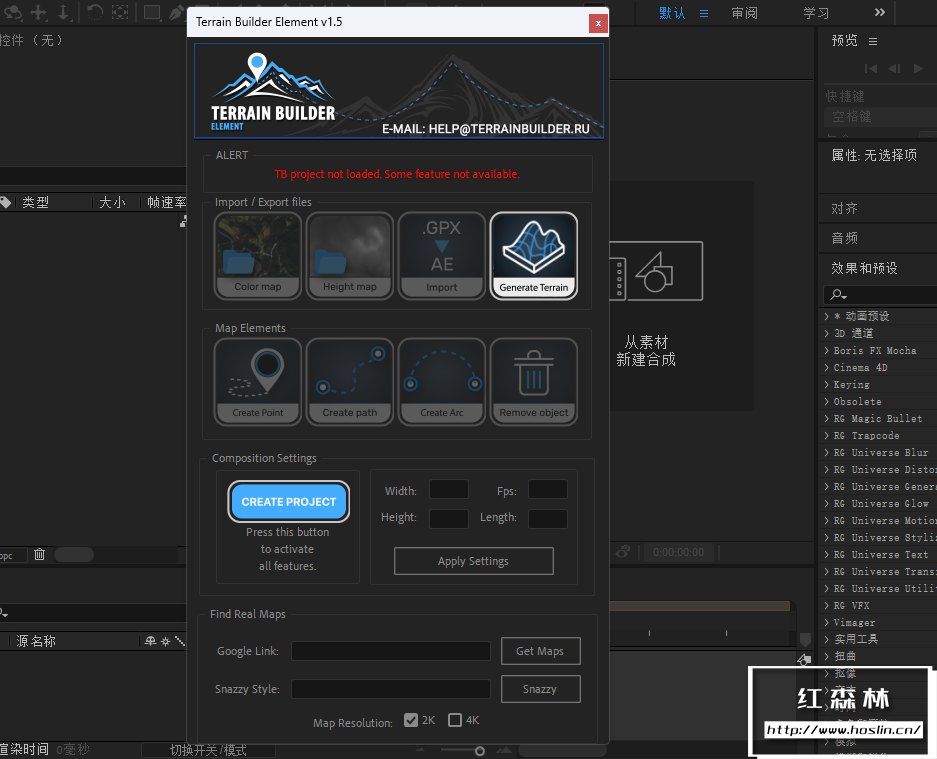Expand the RG Universe Glow category
This screenshot has width=937, height=759.
pyautogui.click(x=826, y=503)
